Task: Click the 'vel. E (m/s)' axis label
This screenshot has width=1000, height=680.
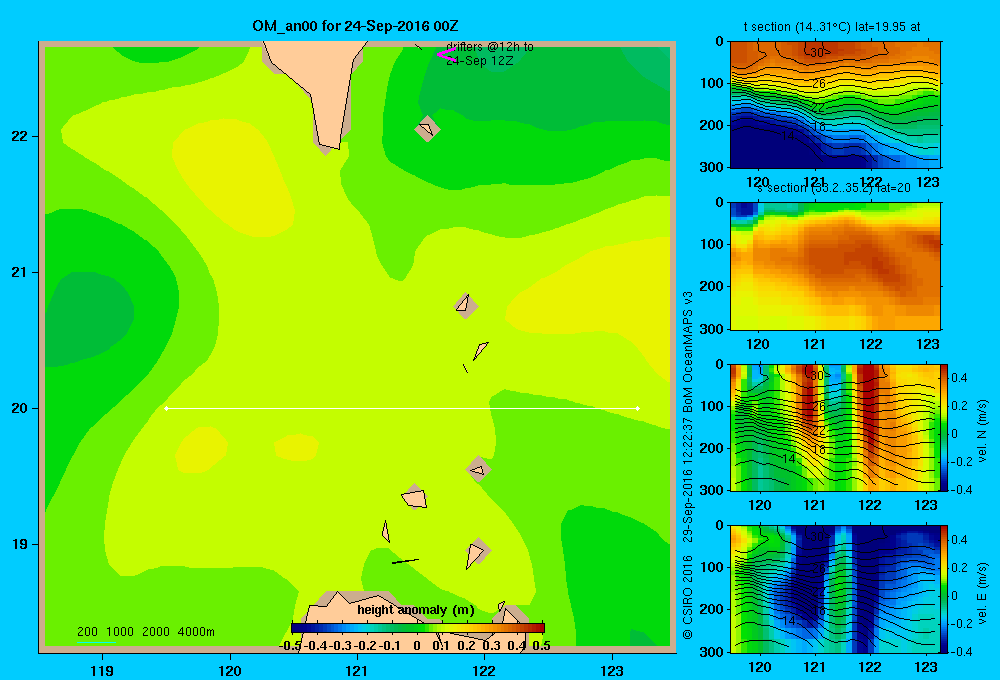Action: tap(982, 593)
